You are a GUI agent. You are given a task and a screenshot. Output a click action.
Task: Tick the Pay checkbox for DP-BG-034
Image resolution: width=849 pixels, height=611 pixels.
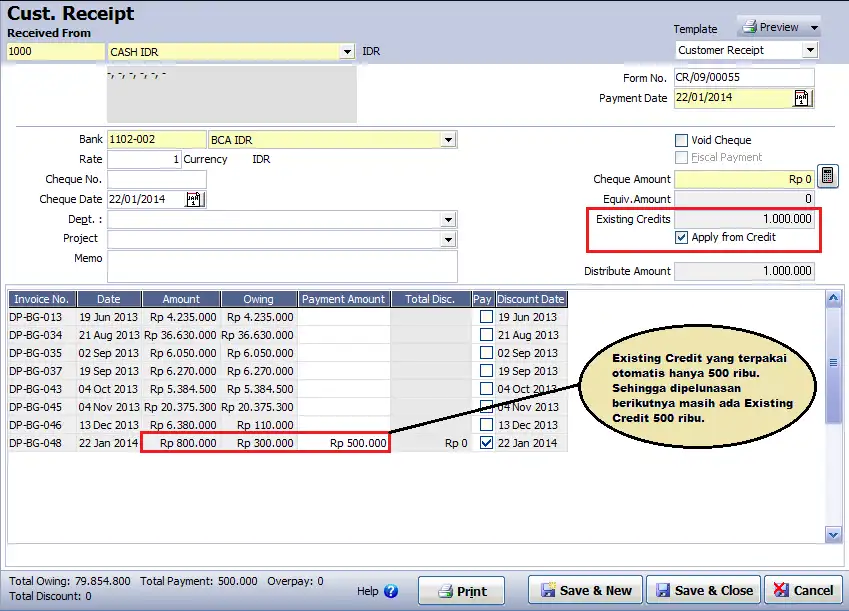[x=486, y=335]
